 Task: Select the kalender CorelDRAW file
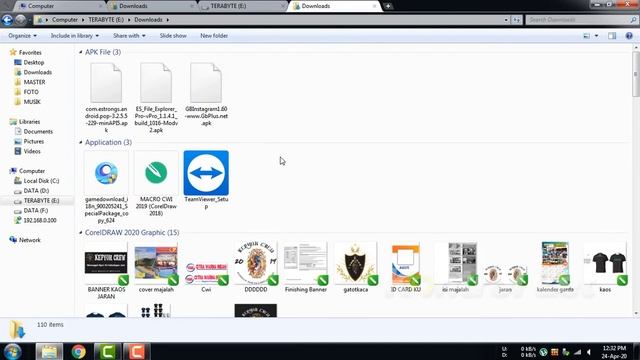(x=555, y=267)
